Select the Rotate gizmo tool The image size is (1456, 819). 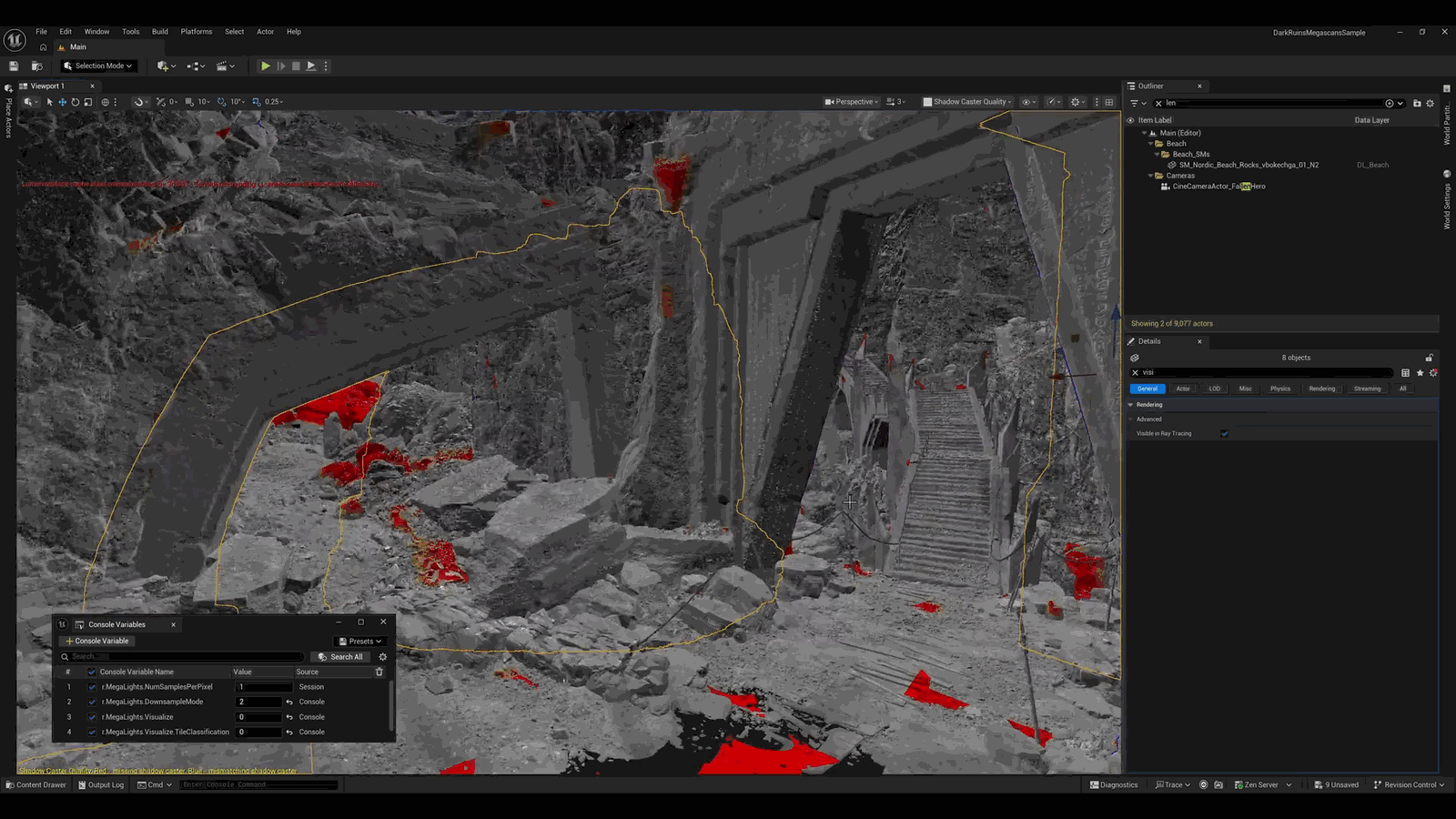tap(76, 102)
